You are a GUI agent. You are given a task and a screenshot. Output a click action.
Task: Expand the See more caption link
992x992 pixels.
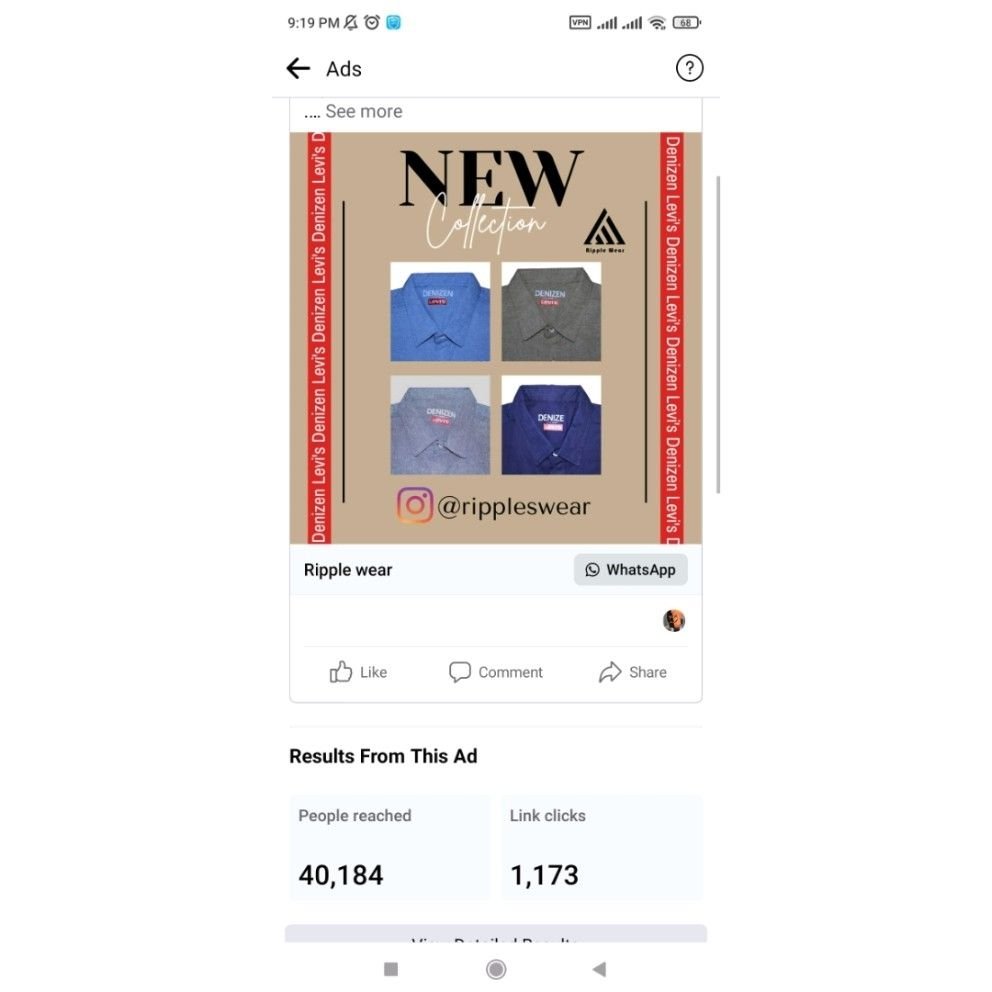point(364,111)
